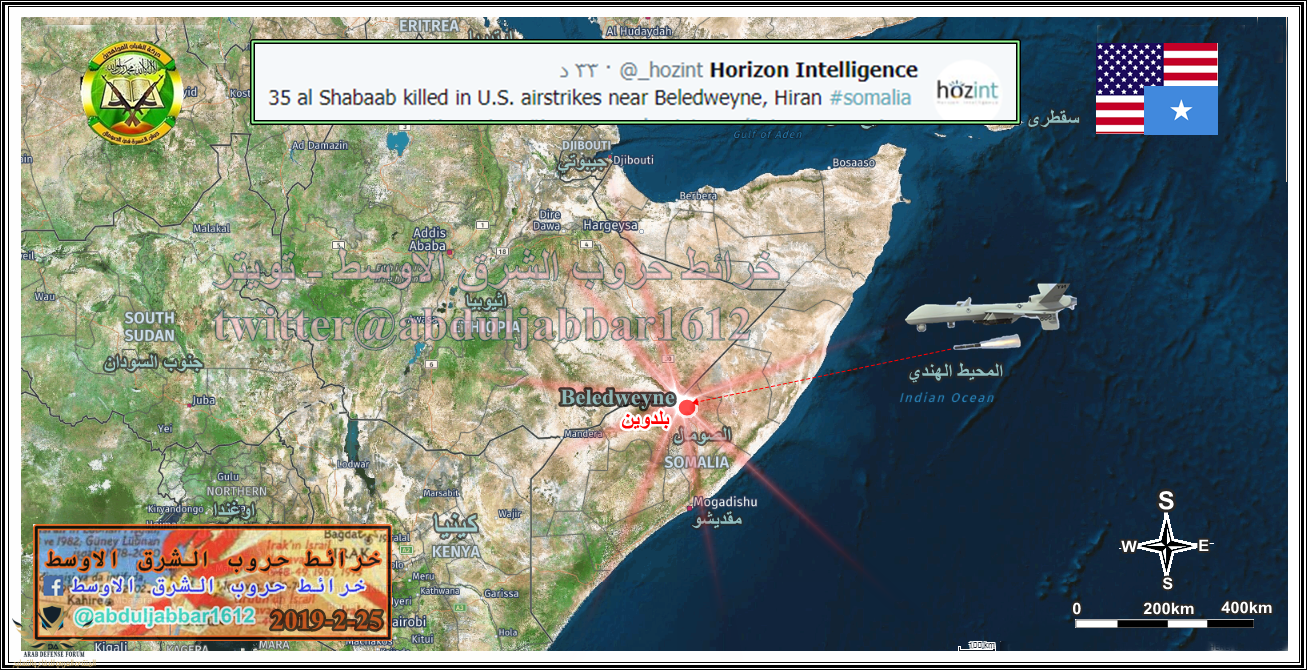Click the blue Somalia flag with star
Screen dimensions: 1307x670
coord(1181,110)
